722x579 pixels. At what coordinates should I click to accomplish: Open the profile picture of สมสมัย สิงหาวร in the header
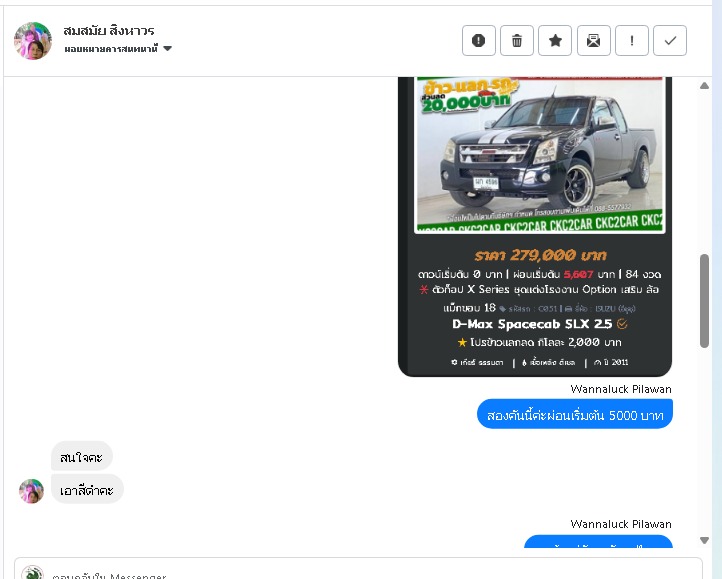click(x=33, y=41)
